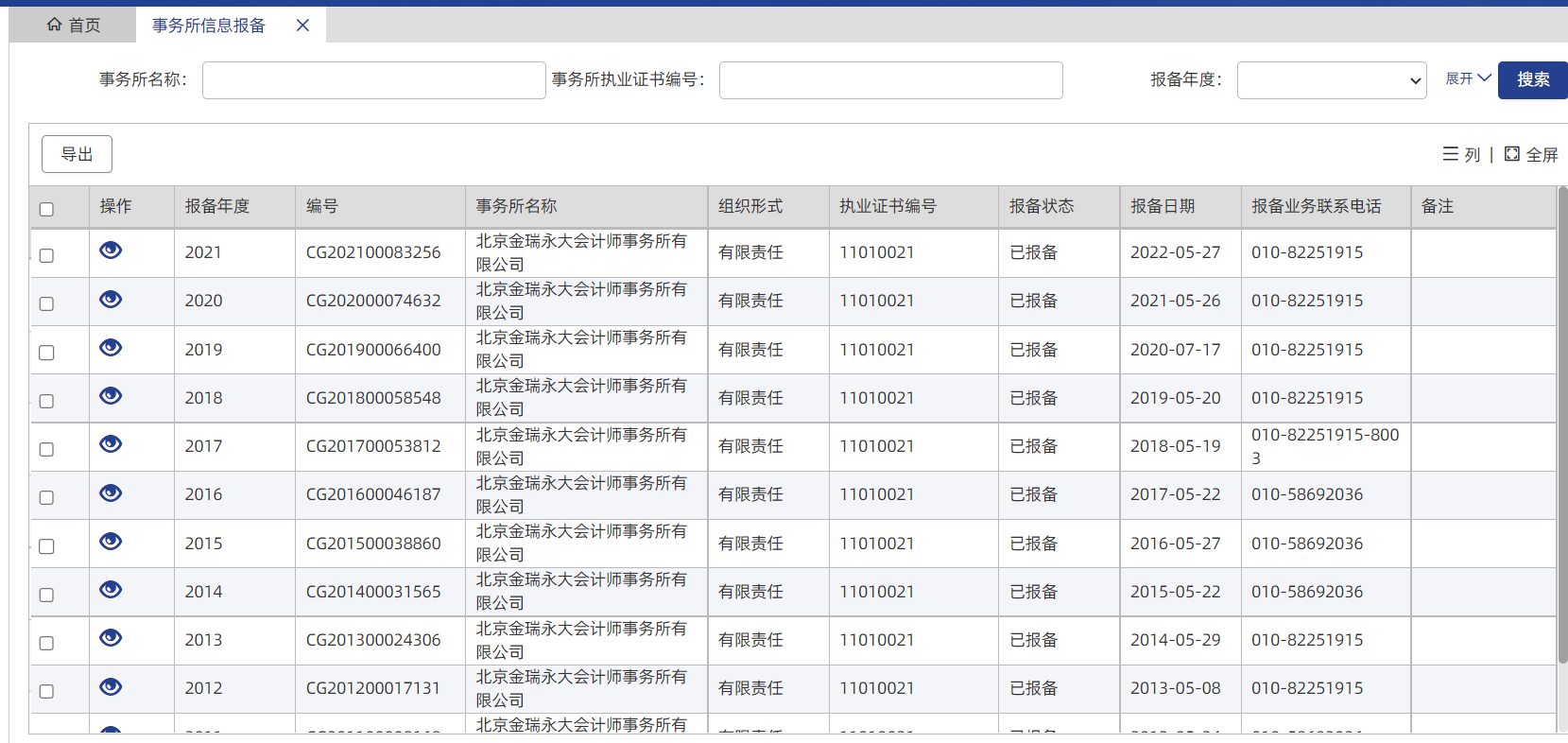
Task: Focus the 事务所名称 input field
Action: tap(373, 80)
